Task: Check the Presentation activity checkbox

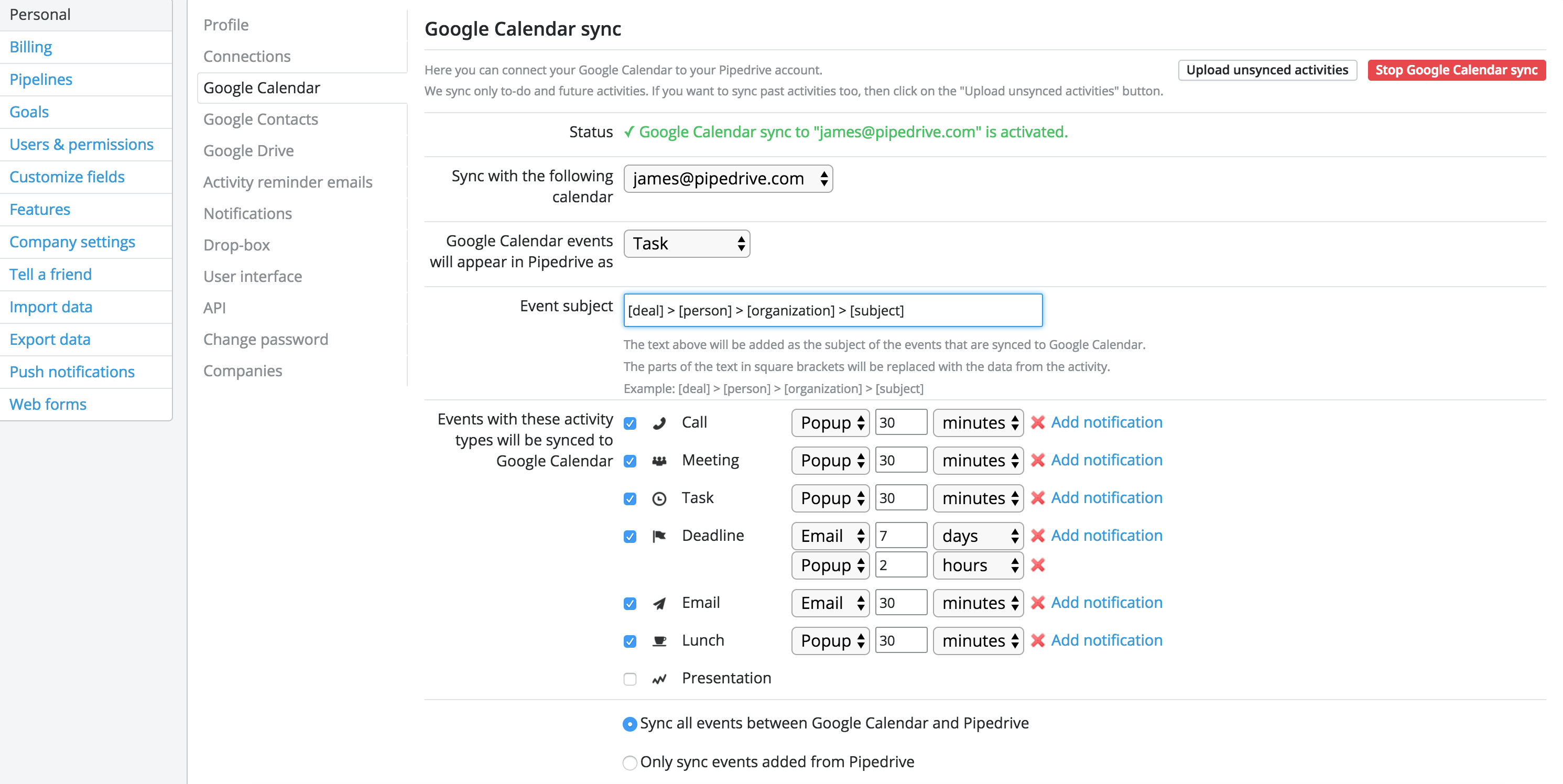Action: tap(630, 679)
